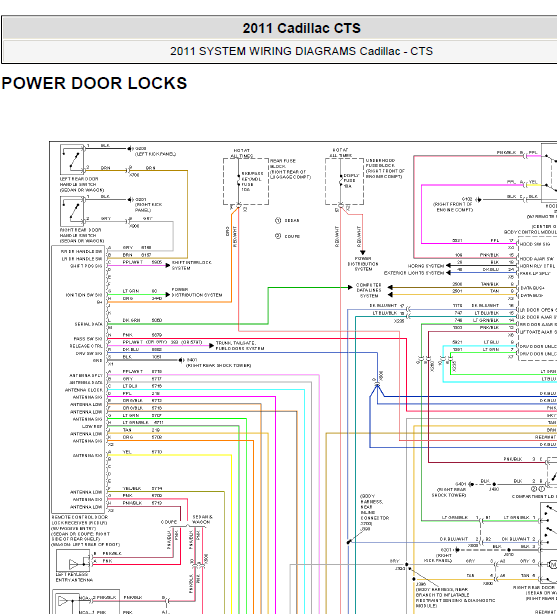Click '(RIGHT KICK PANEL)' label beside G201 ground
This screenshot has height=614, width=557.
click(x=148, y=207)
